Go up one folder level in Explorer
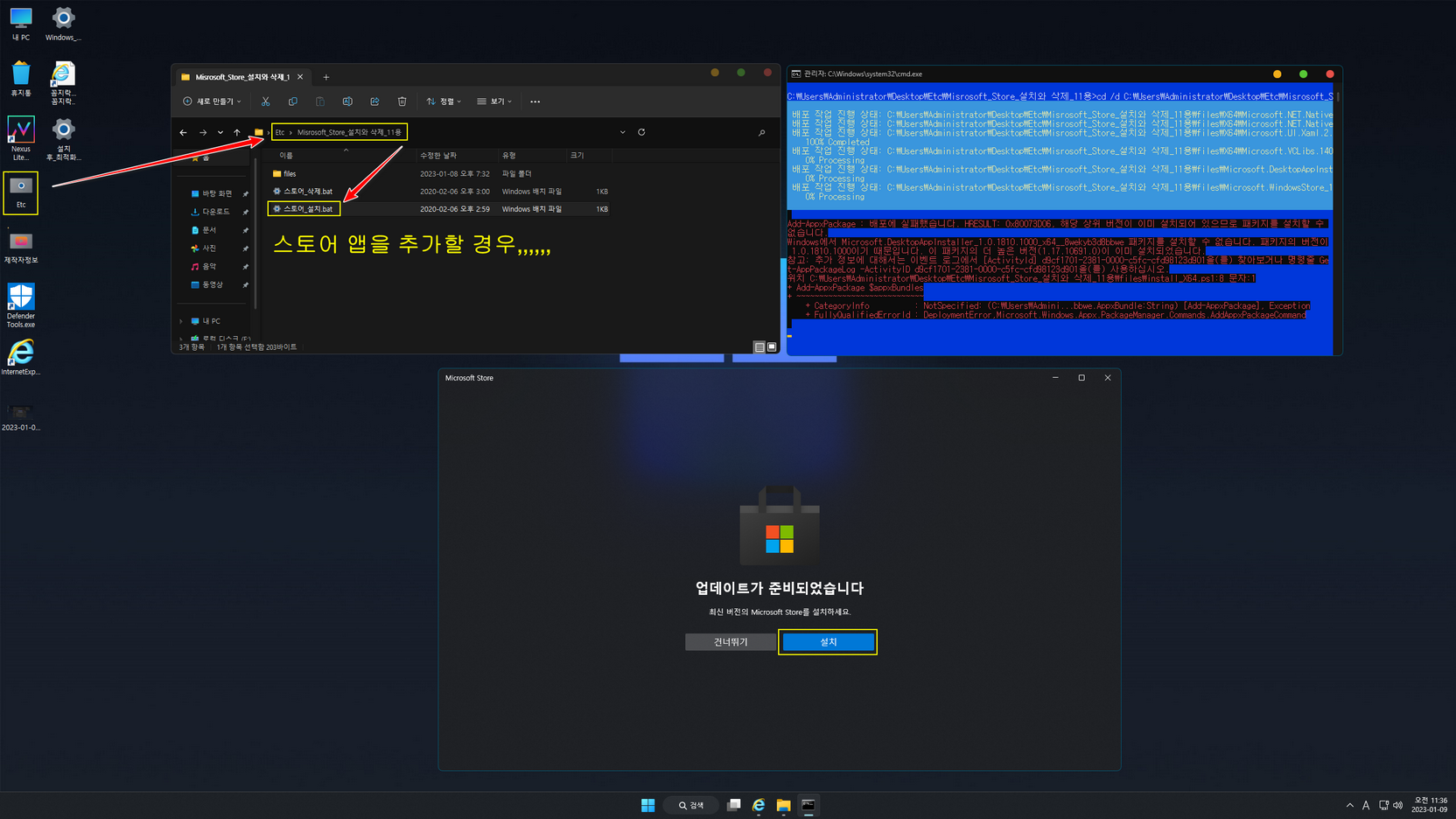 pyautogui.click(x=236, y=132)
